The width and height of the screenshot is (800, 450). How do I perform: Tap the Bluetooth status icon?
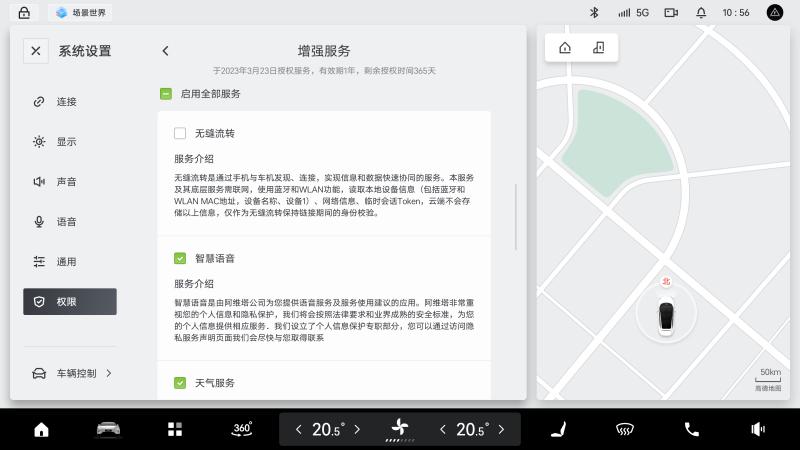pyautogui.click(x=594, y=13)
